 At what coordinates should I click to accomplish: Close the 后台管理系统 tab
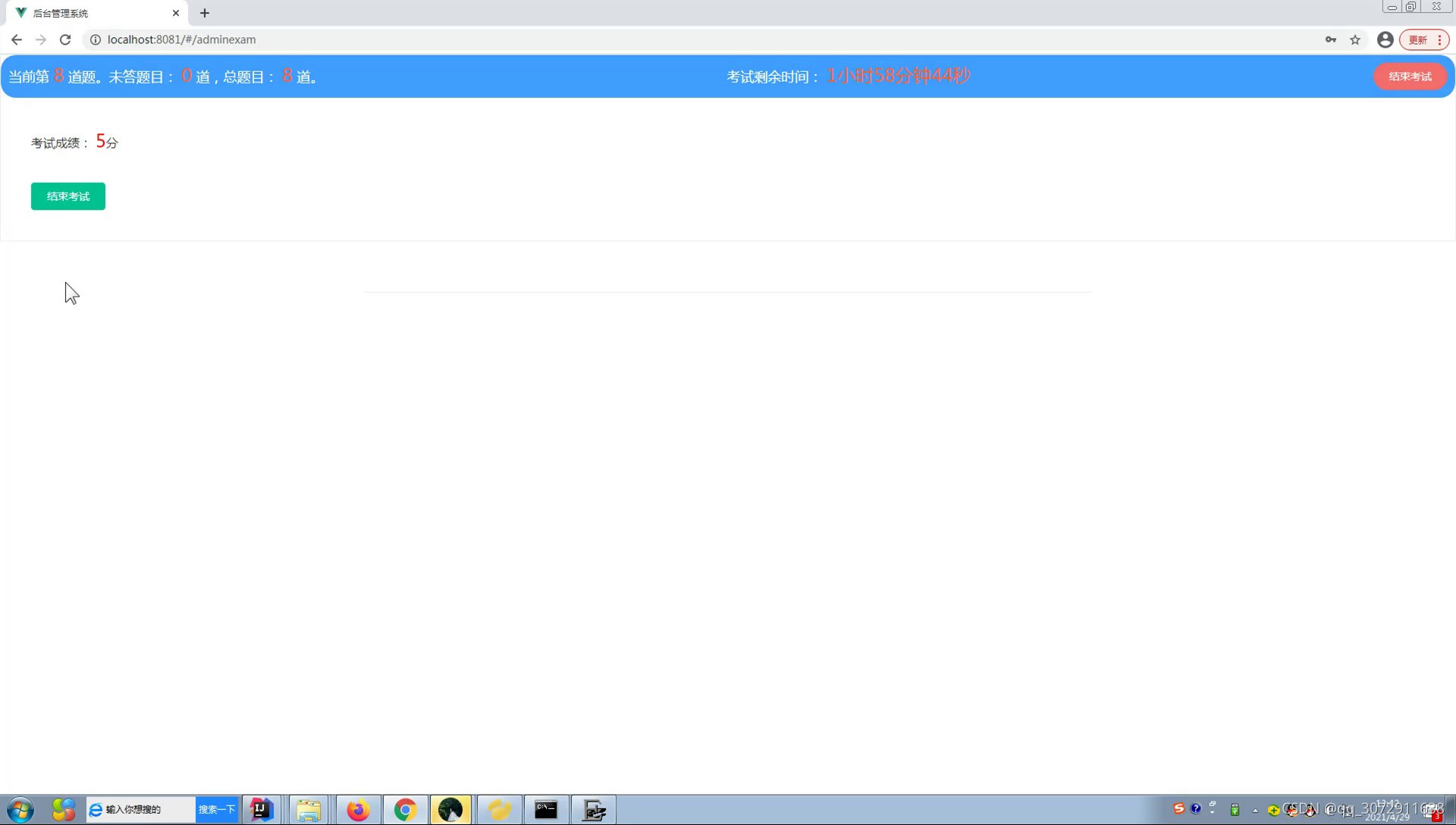pos(176,13)
